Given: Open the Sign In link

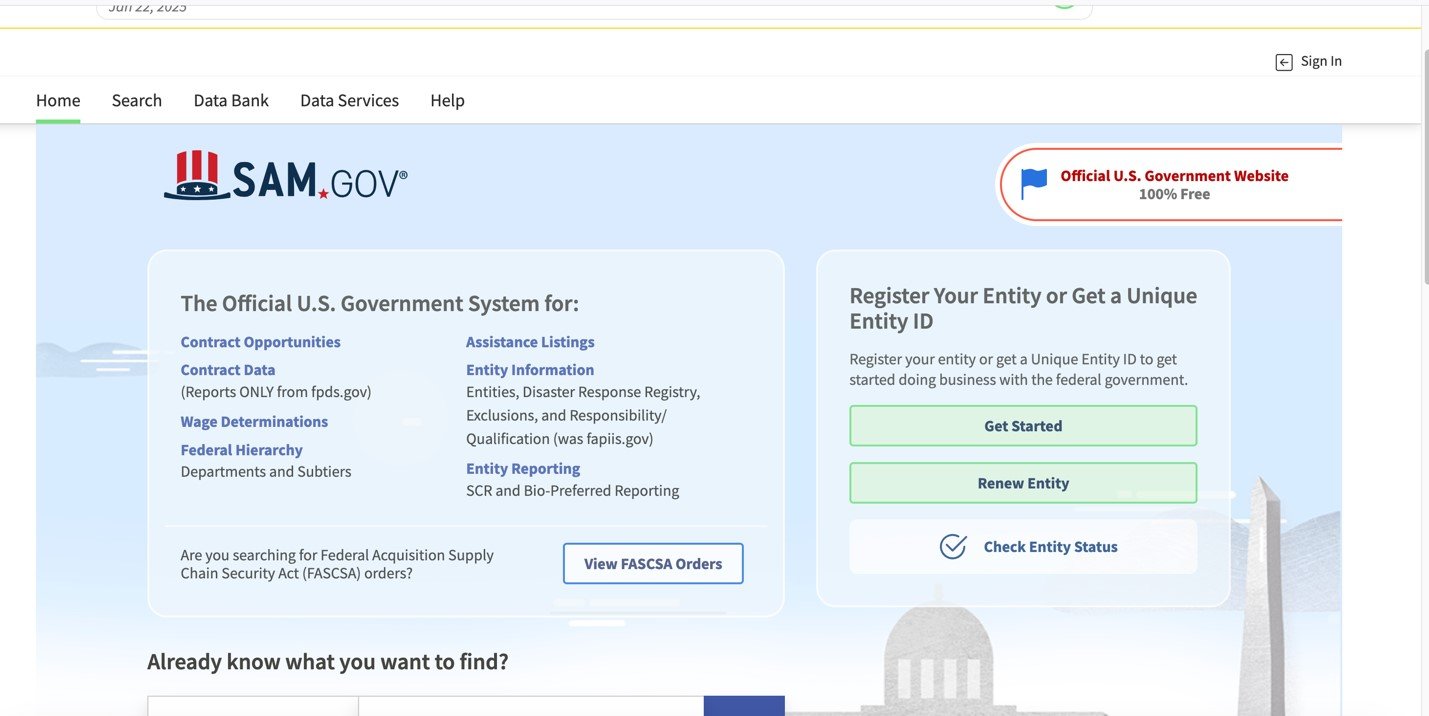Looking at the screenshot, I should click(x=1321, y=61).
